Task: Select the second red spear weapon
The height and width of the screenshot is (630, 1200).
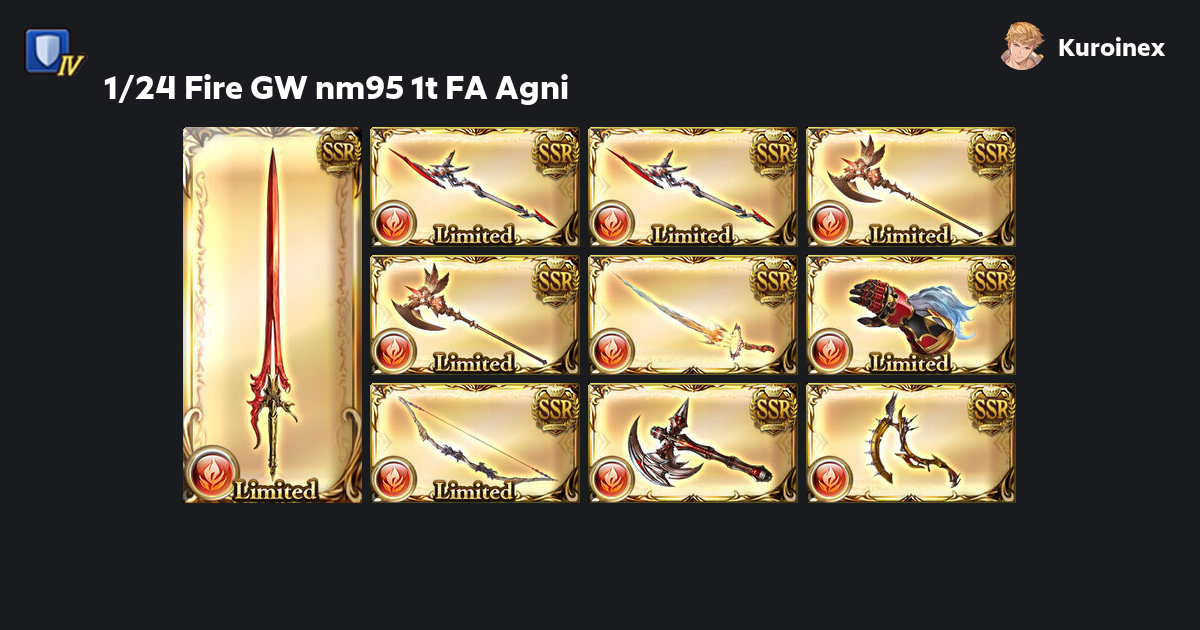Action: 693,187
